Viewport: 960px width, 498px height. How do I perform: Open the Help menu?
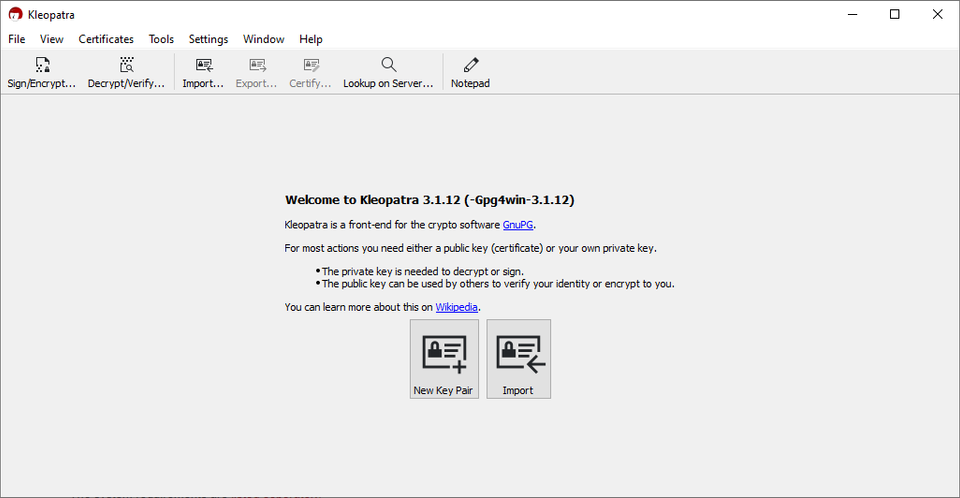pyautogui.click(x=311, y=39)
